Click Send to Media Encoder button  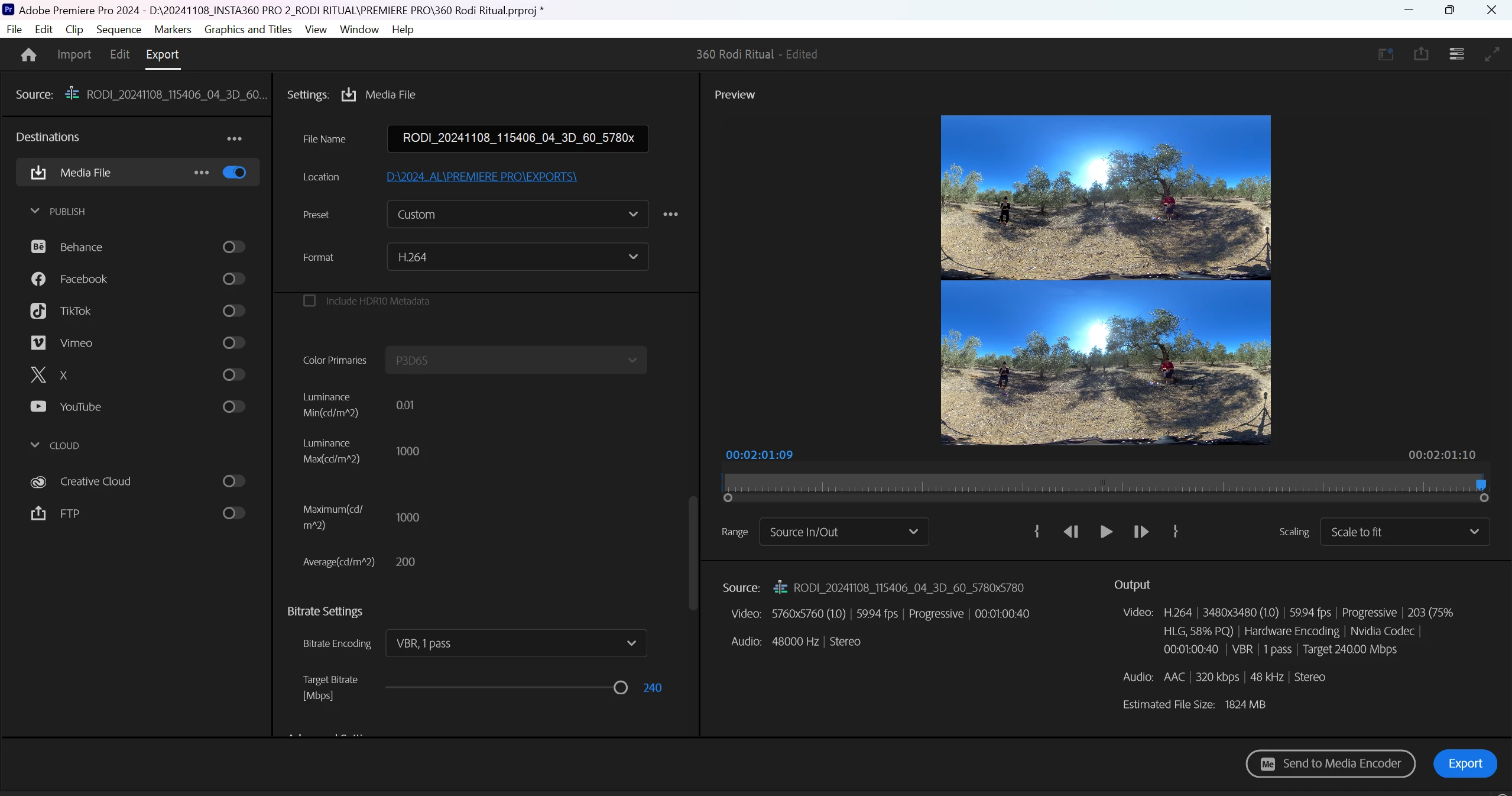coord(1330,763)
